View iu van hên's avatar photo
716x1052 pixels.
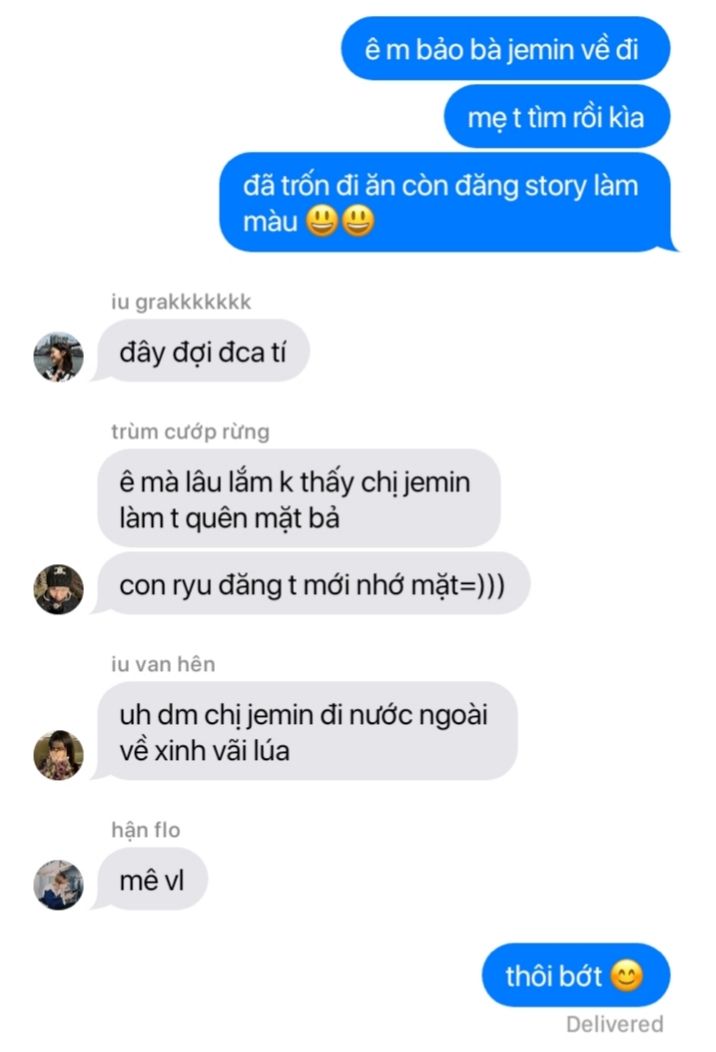(58, 755)
